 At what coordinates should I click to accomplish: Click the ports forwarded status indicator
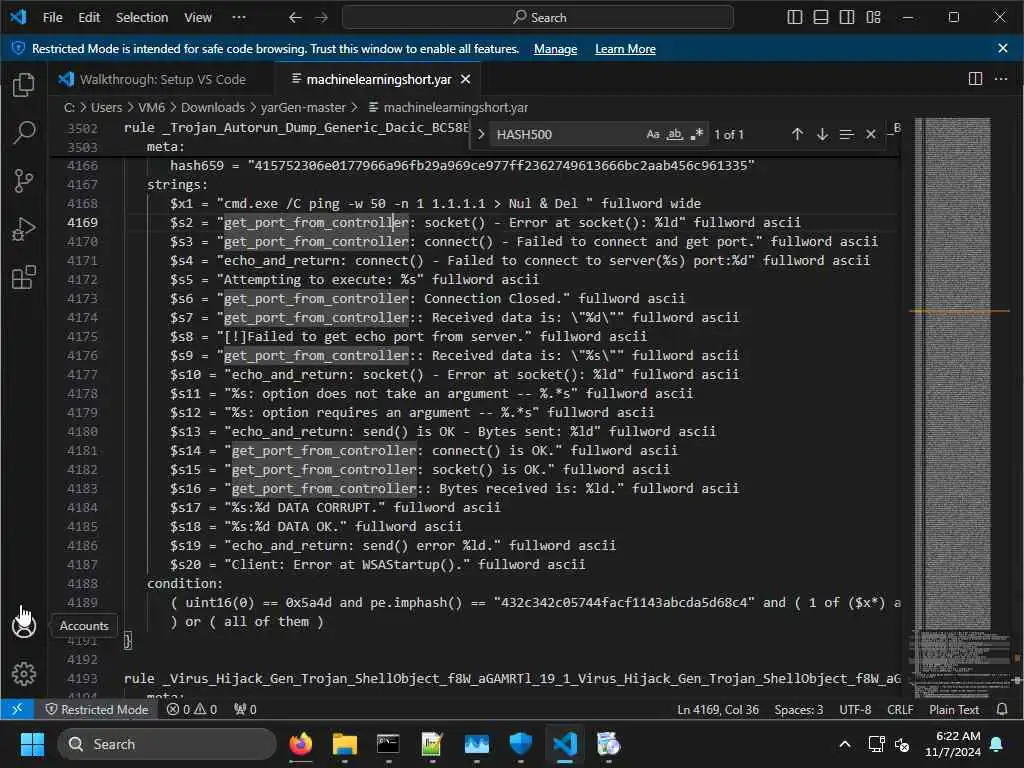pos(245,709)
